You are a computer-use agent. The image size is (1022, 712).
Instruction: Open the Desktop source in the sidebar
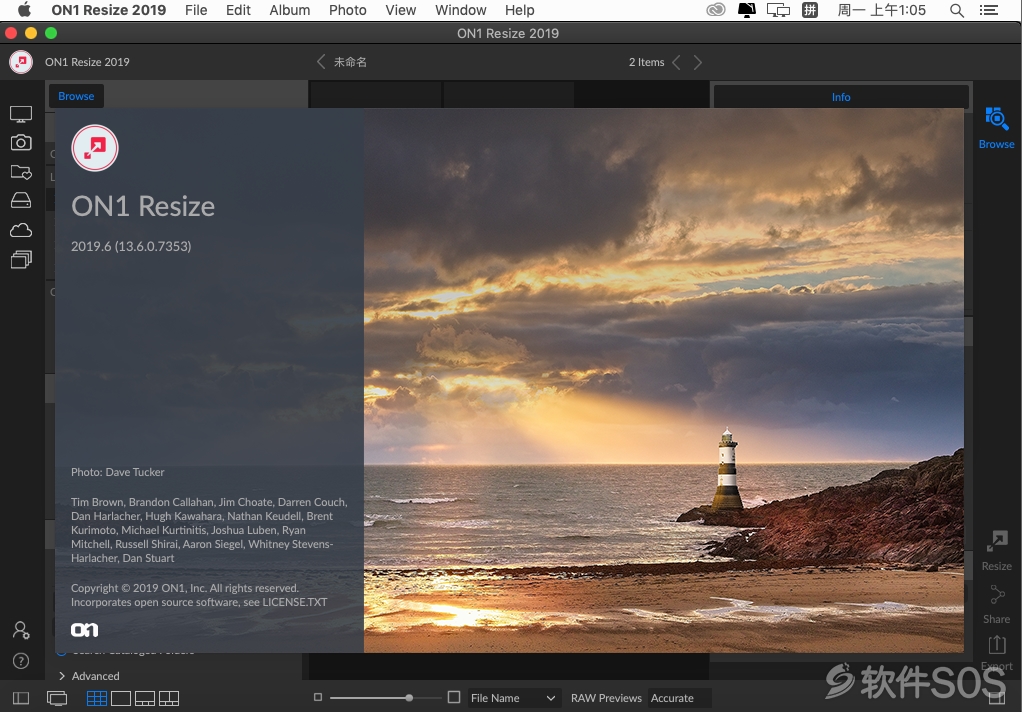tap(21, 114)
